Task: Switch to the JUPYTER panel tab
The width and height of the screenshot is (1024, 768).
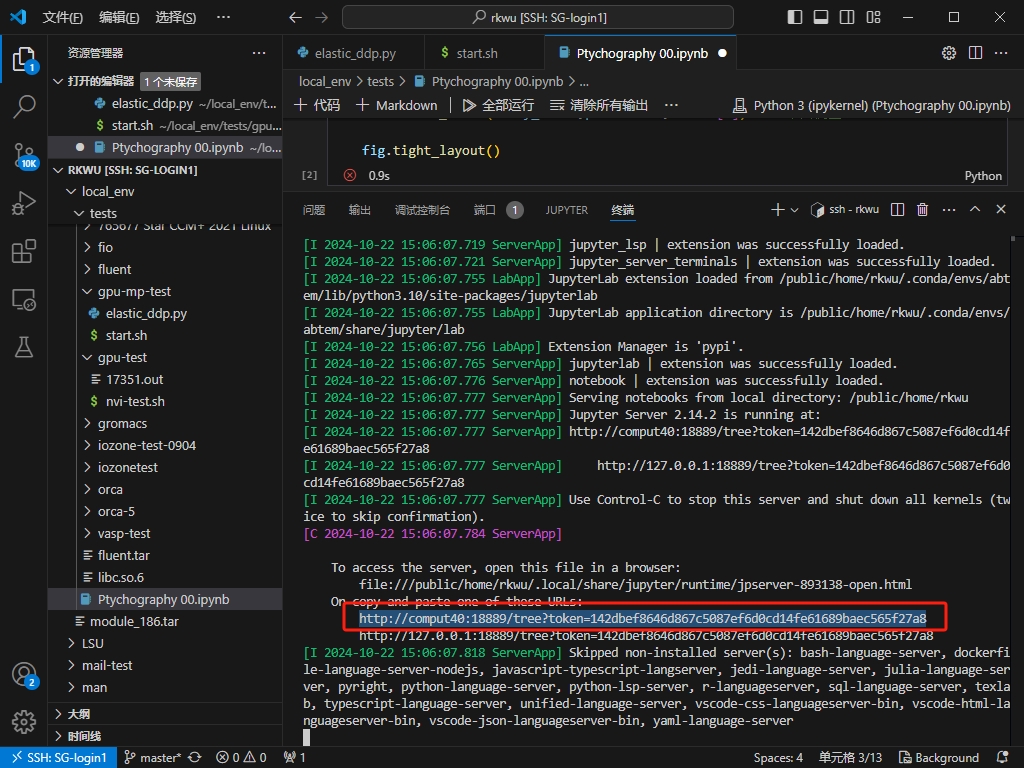Action: [x=567, y=210]
